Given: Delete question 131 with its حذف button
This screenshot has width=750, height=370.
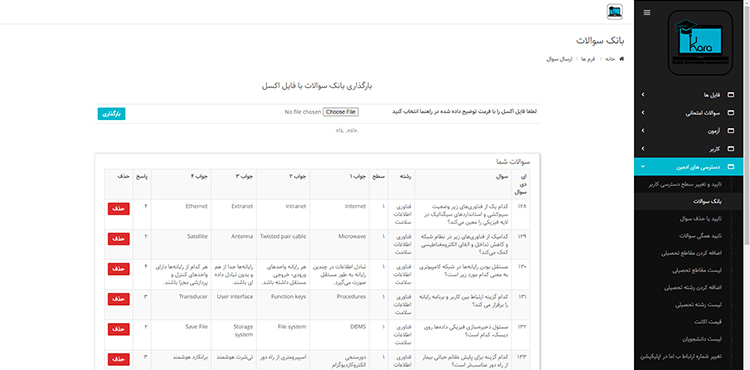Looking at the screenshot, I should [119, 299].
